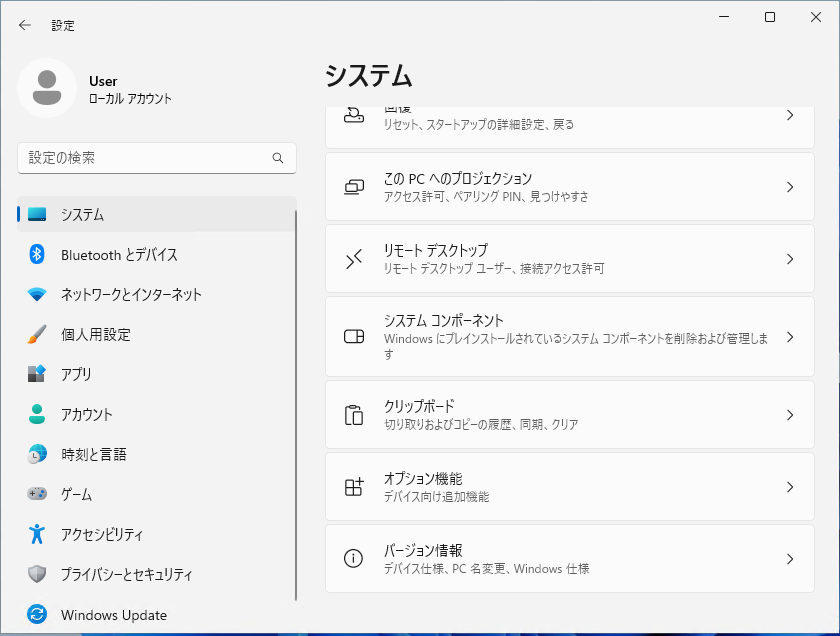Open chevron for オプション機能
The height and width of the screenshot is (636, 840).
point(790,487)
